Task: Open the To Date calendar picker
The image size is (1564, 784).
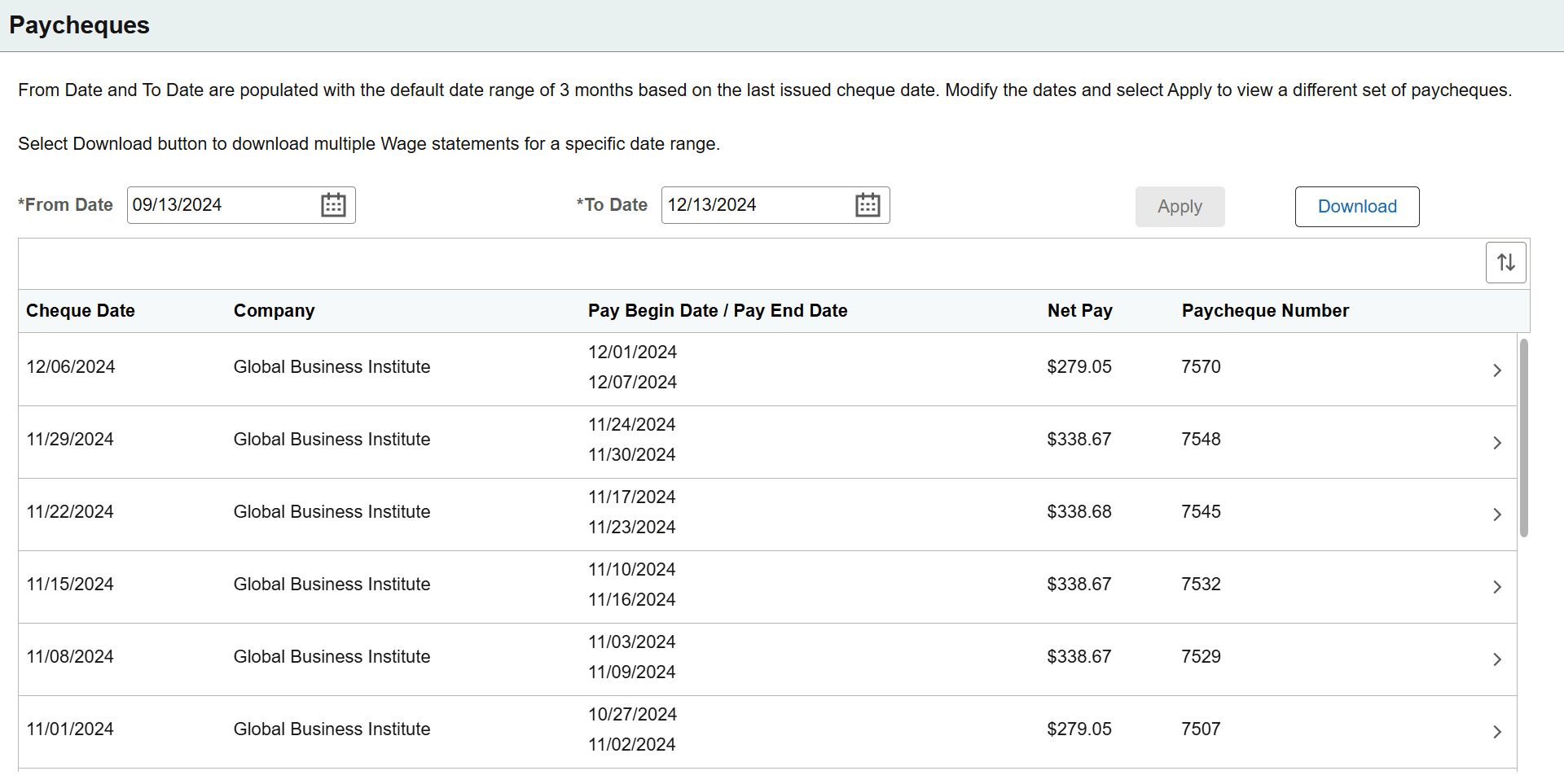Action: (x=868, y=205)
